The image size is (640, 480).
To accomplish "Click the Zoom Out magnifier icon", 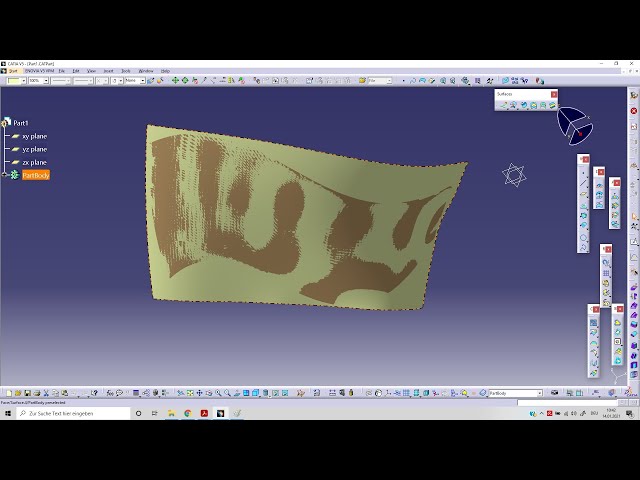I will click(227, 393).
